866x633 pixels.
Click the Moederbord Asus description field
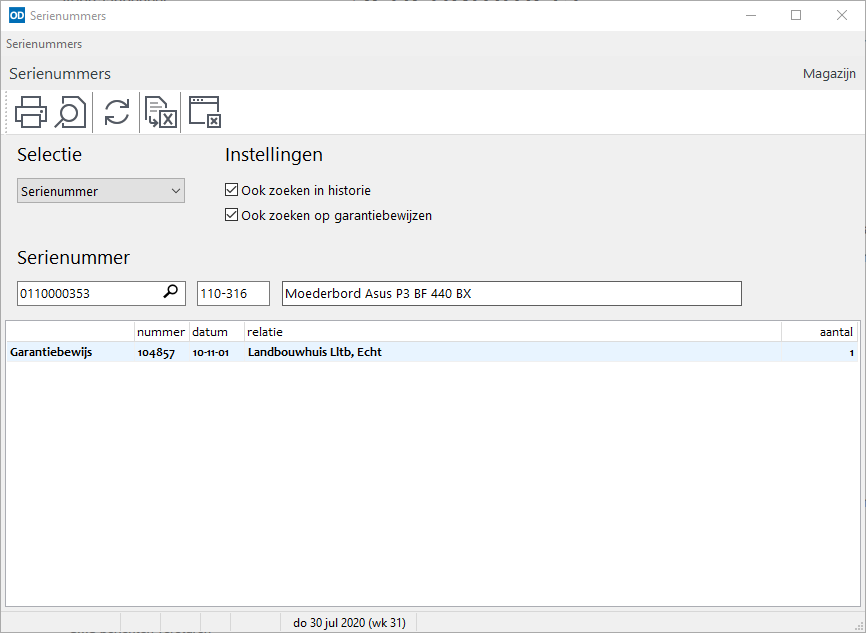pyautogui.click(x=511, y=293)
